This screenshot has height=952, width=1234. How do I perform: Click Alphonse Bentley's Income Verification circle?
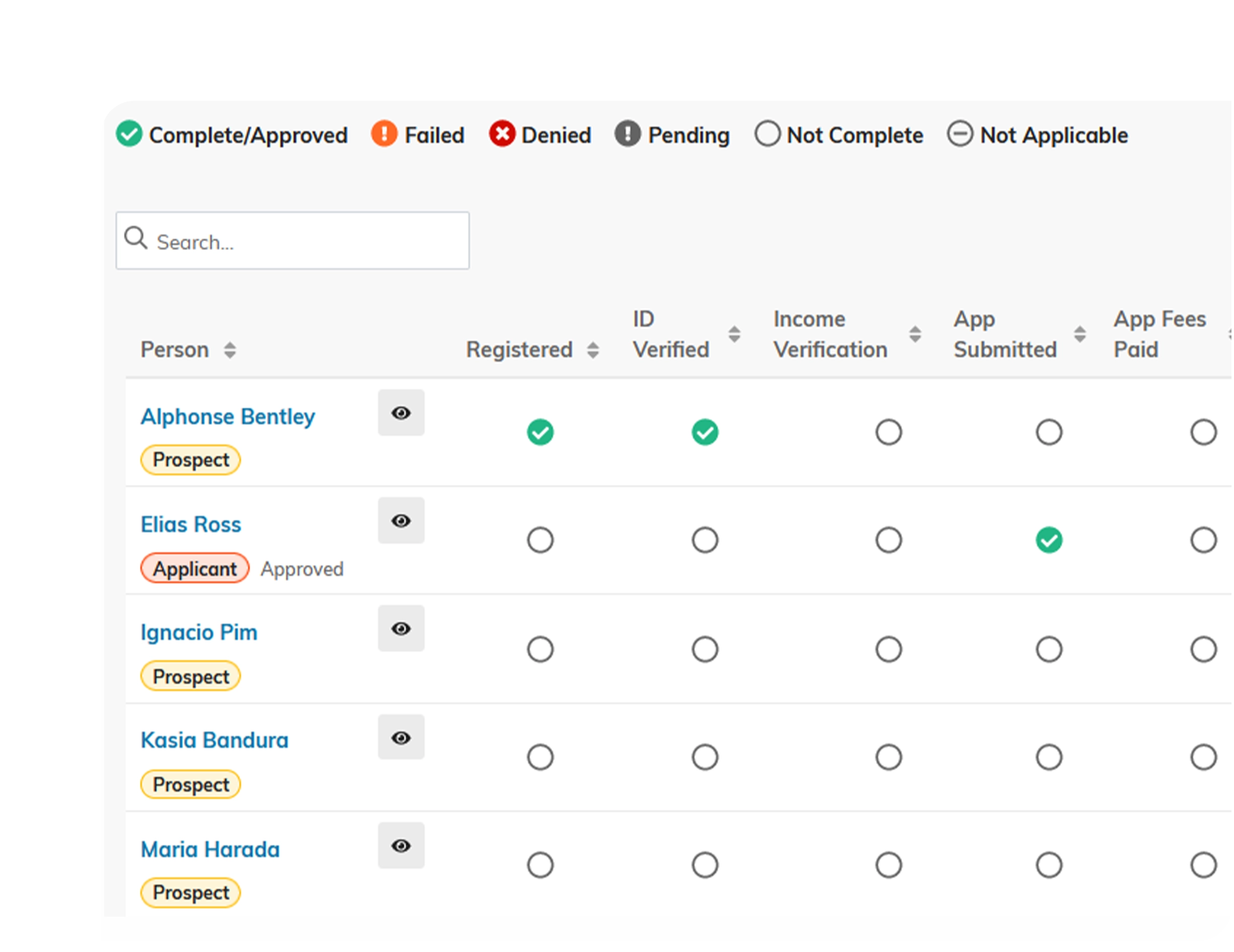(889, 433)
